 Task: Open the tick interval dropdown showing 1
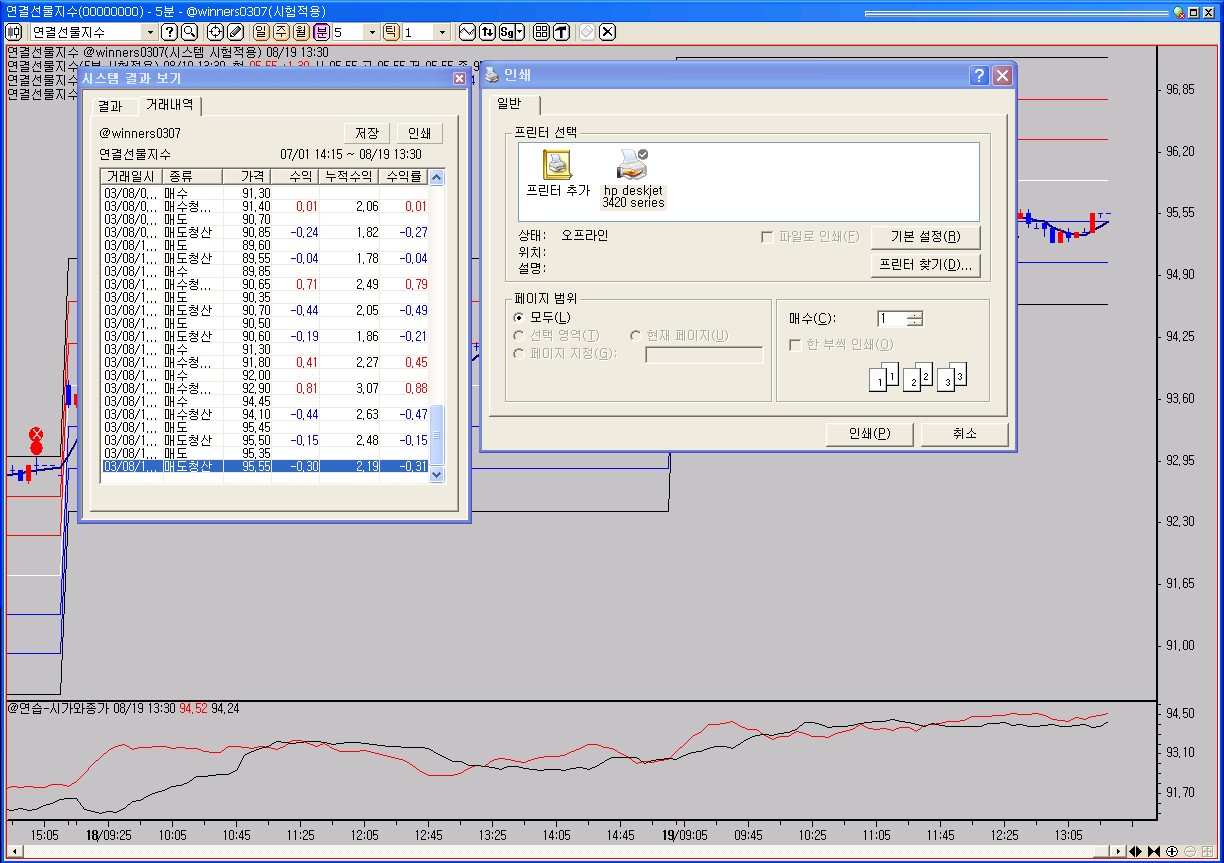pyautogui.click(x=442, y=32)
